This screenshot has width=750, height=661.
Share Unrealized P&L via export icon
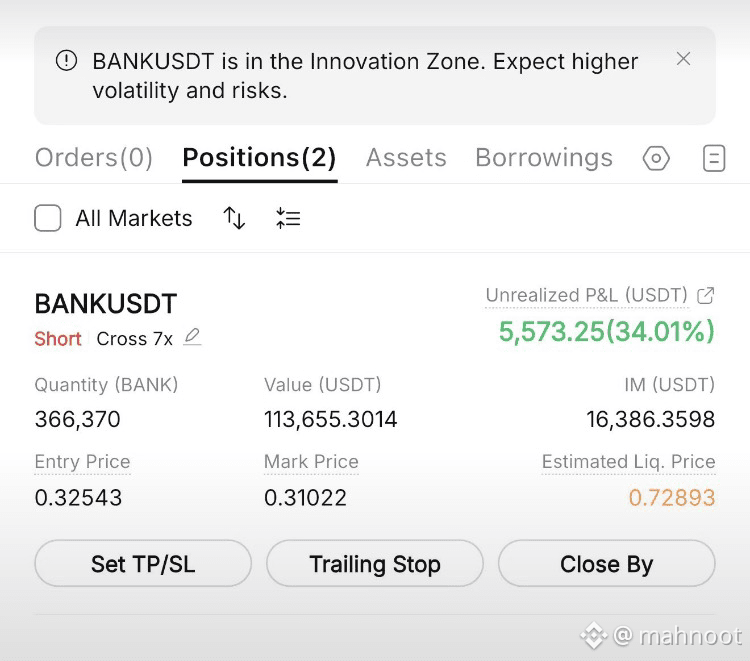pyautogui.click(x=706, y=296)
